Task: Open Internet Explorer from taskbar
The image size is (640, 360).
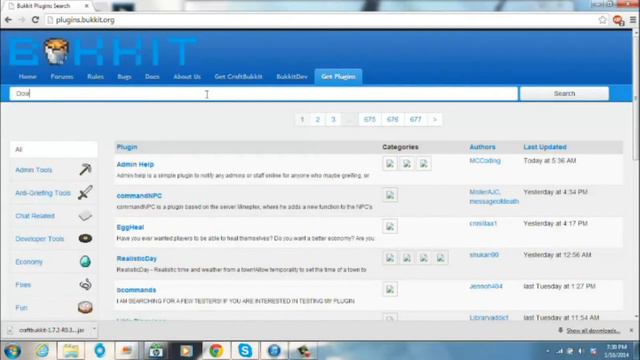Action: tap(42, 350)
